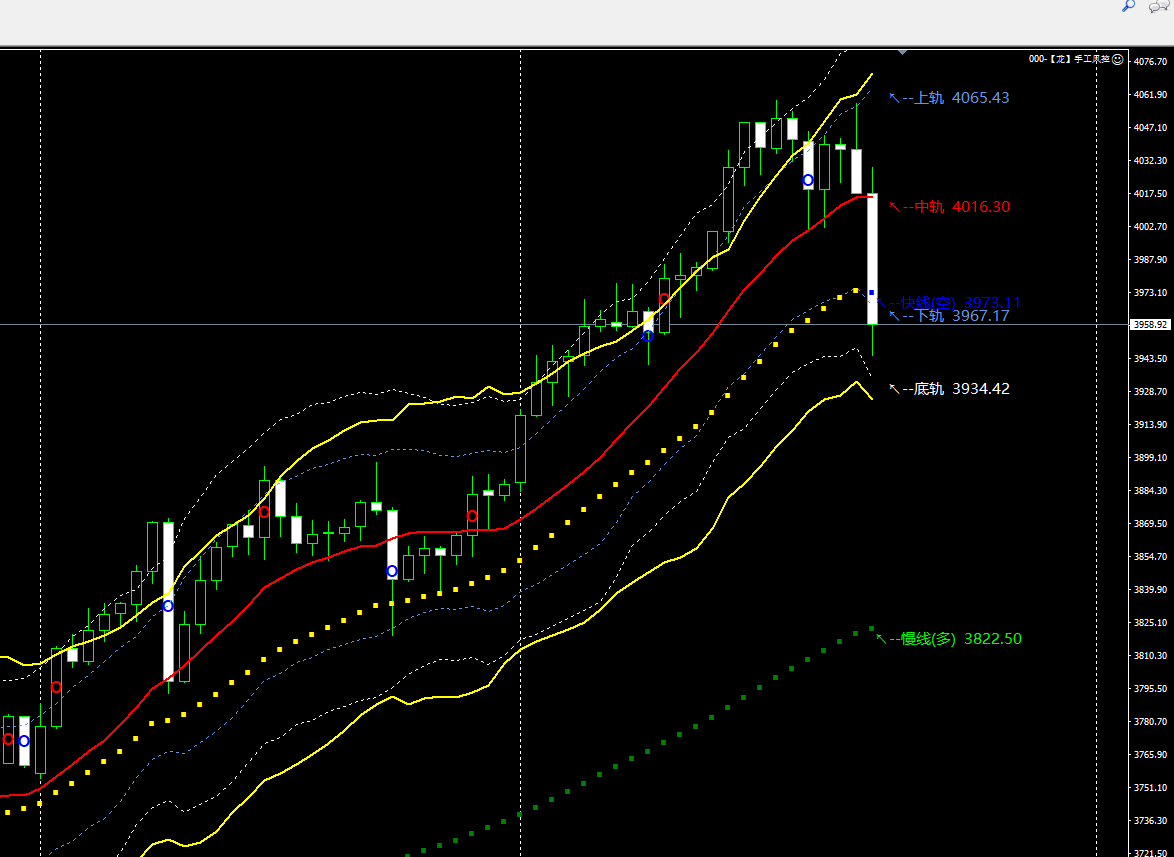1174x857 pixels.
Task: Click the smiley expert advisor icon
Action: coord(1118,58)
